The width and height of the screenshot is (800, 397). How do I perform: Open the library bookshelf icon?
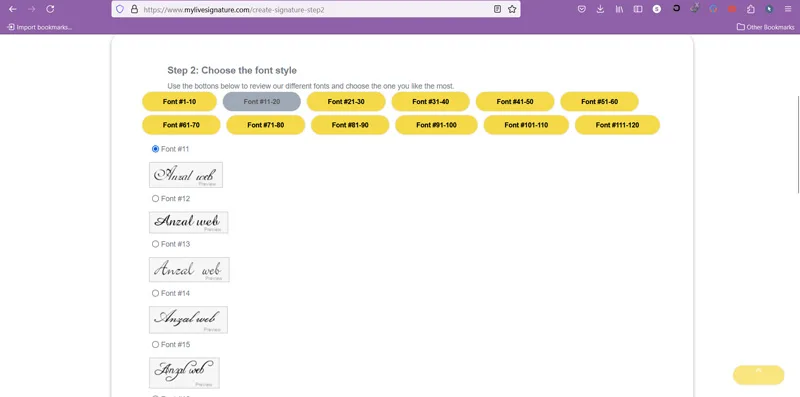(x=619, y=9)
